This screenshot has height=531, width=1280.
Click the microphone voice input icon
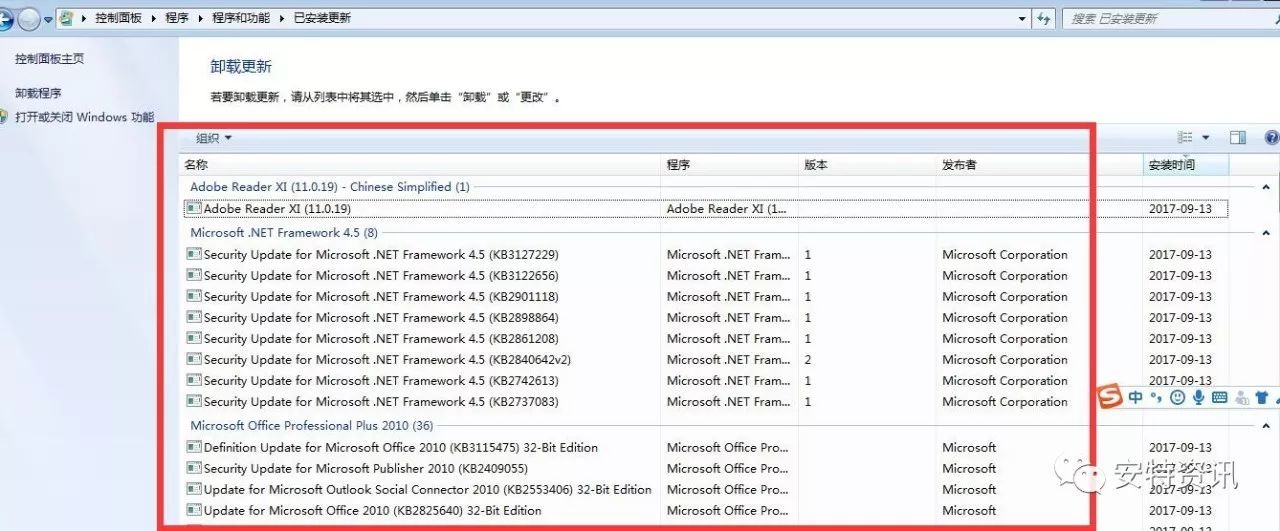pos(1198,397)
